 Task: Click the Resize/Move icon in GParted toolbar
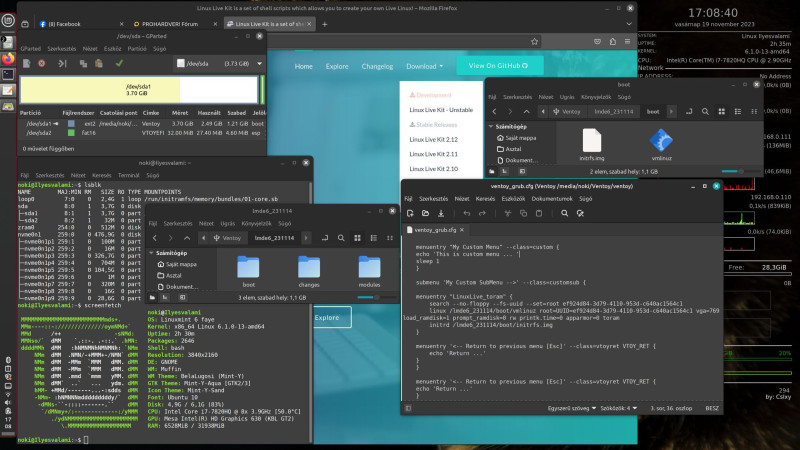click(x=62, y=64)
